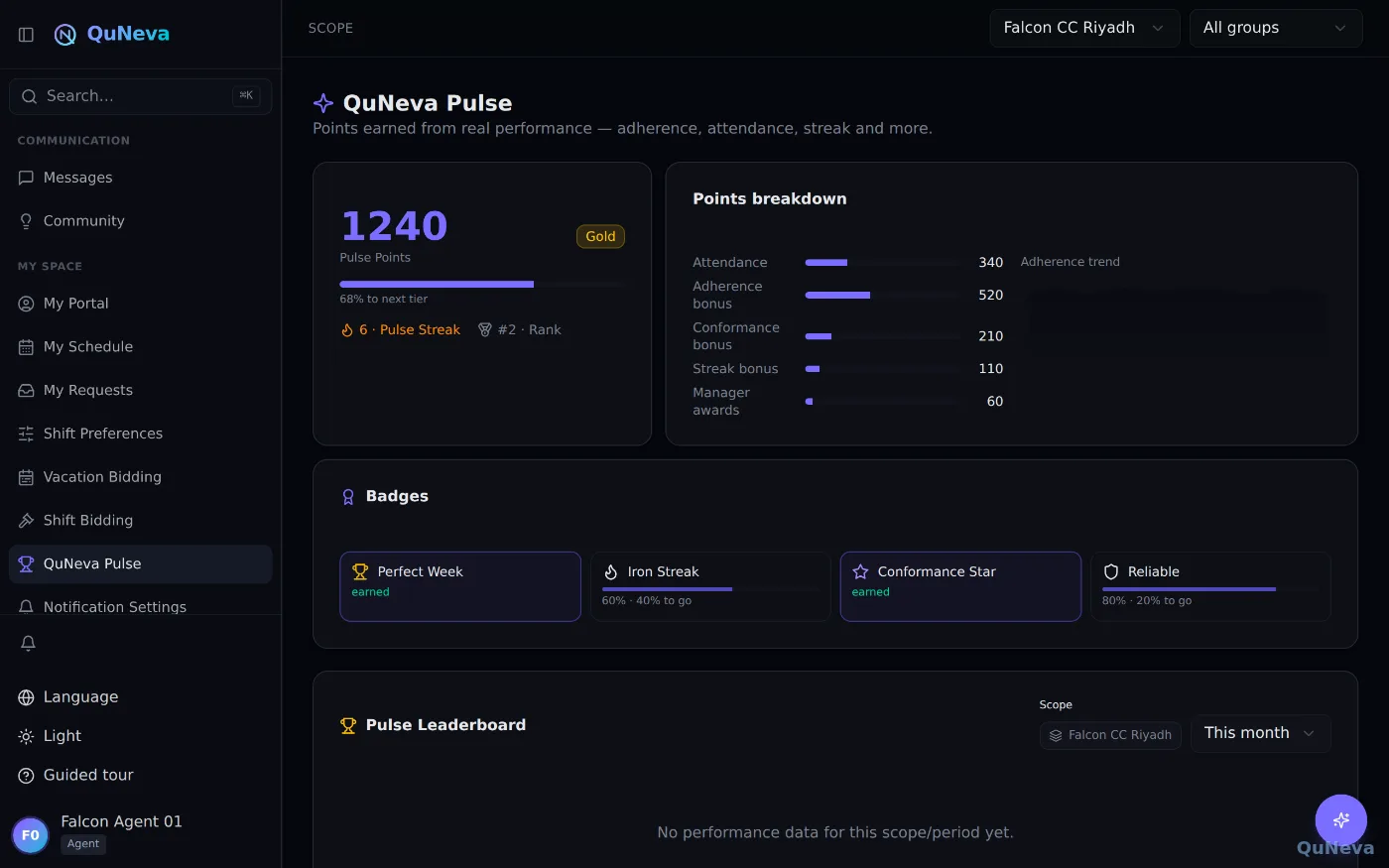Select QuNeva Pulse menu item
The width and height of the screenshot is (1389, 868).
pyautogui.click(x=140, y=563)
